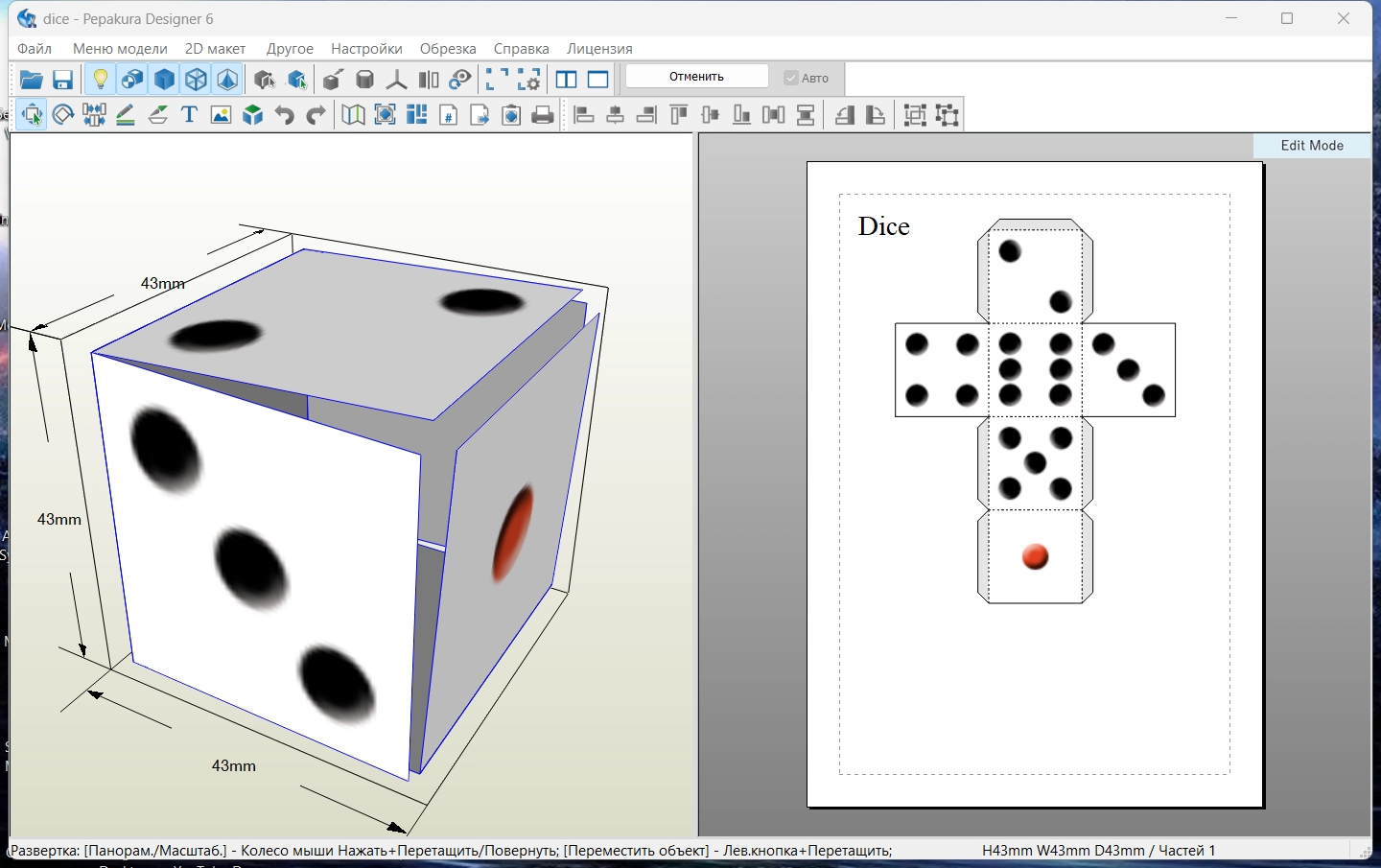The width and height of the screenshot is (1381, 868).
Task: Click the Undo arrow icon
Action: [x=284, y=115]
